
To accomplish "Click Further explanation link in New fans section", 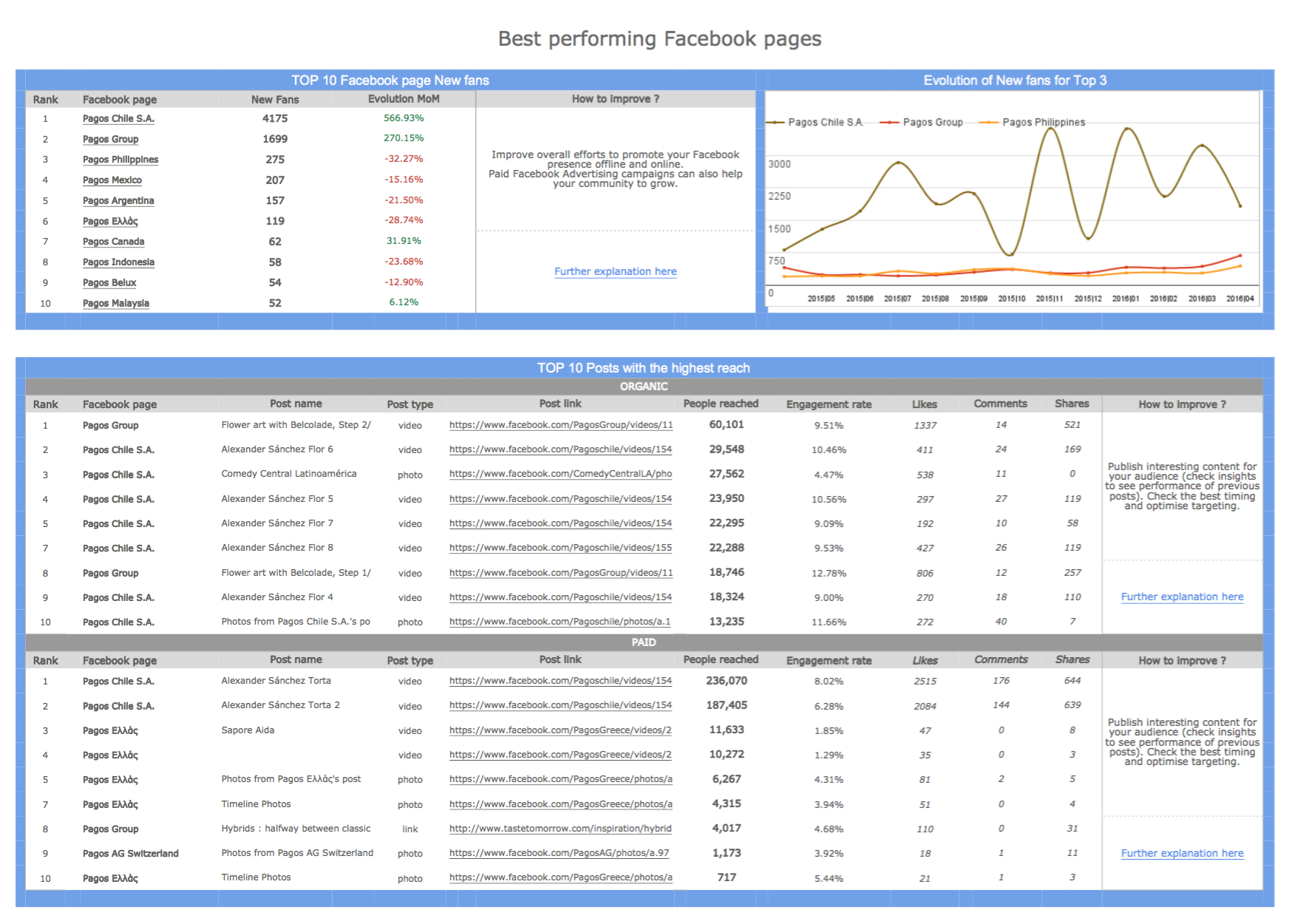I will 615,272.
